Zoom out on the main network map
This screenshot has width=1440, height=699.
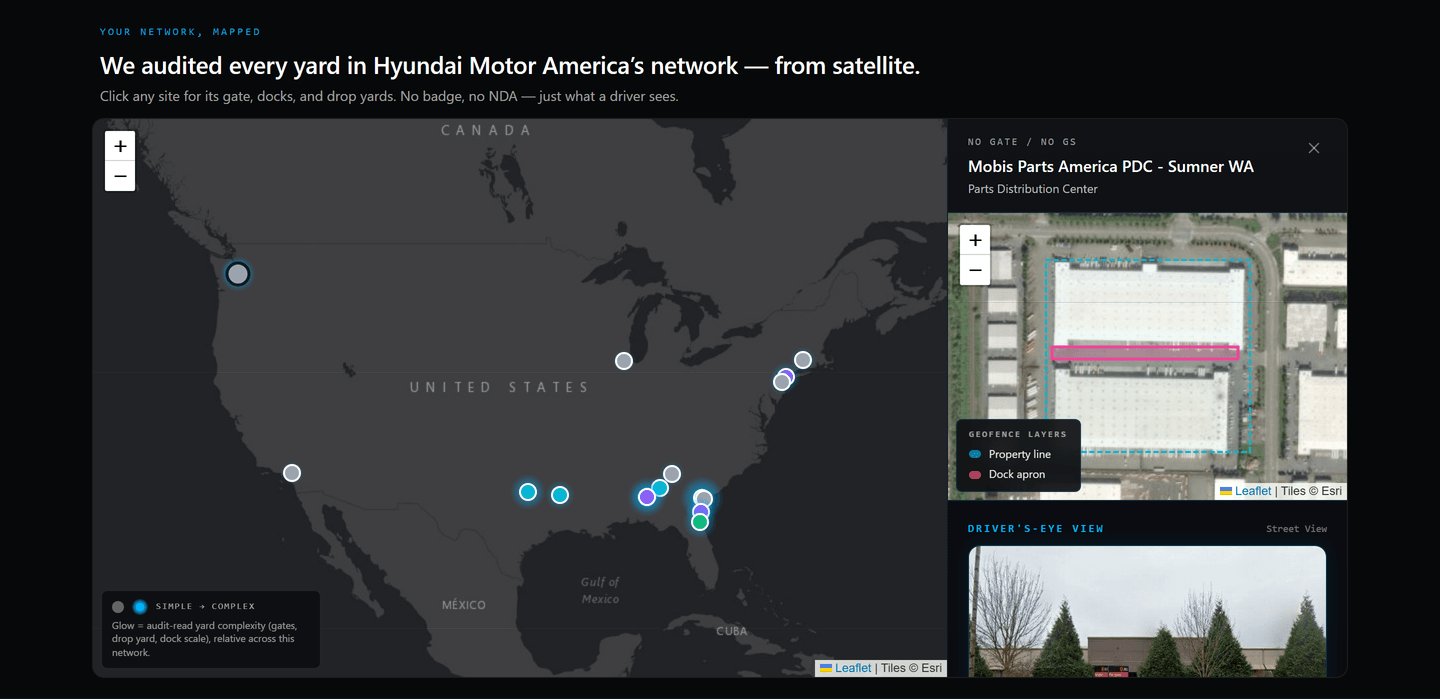120,176
